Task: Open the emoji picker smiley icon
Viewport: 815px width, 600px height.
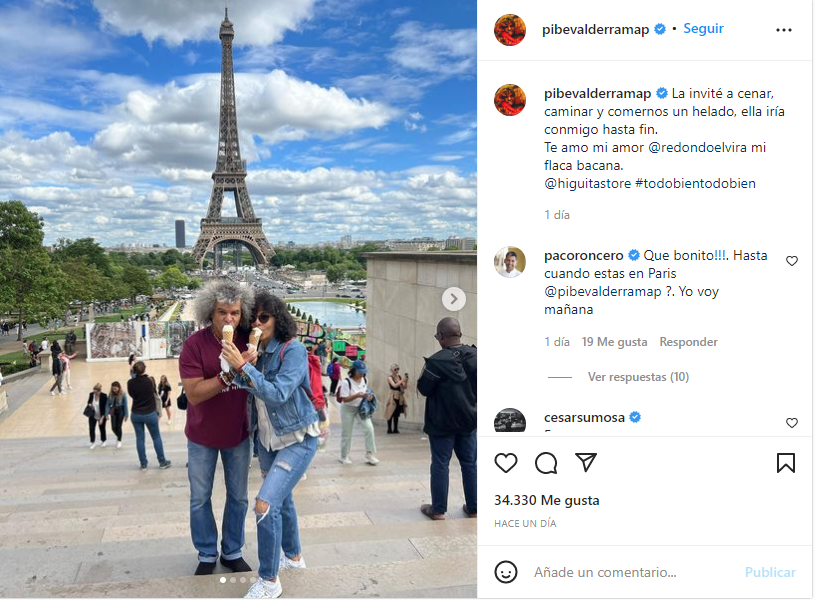Action: (506, 572)
